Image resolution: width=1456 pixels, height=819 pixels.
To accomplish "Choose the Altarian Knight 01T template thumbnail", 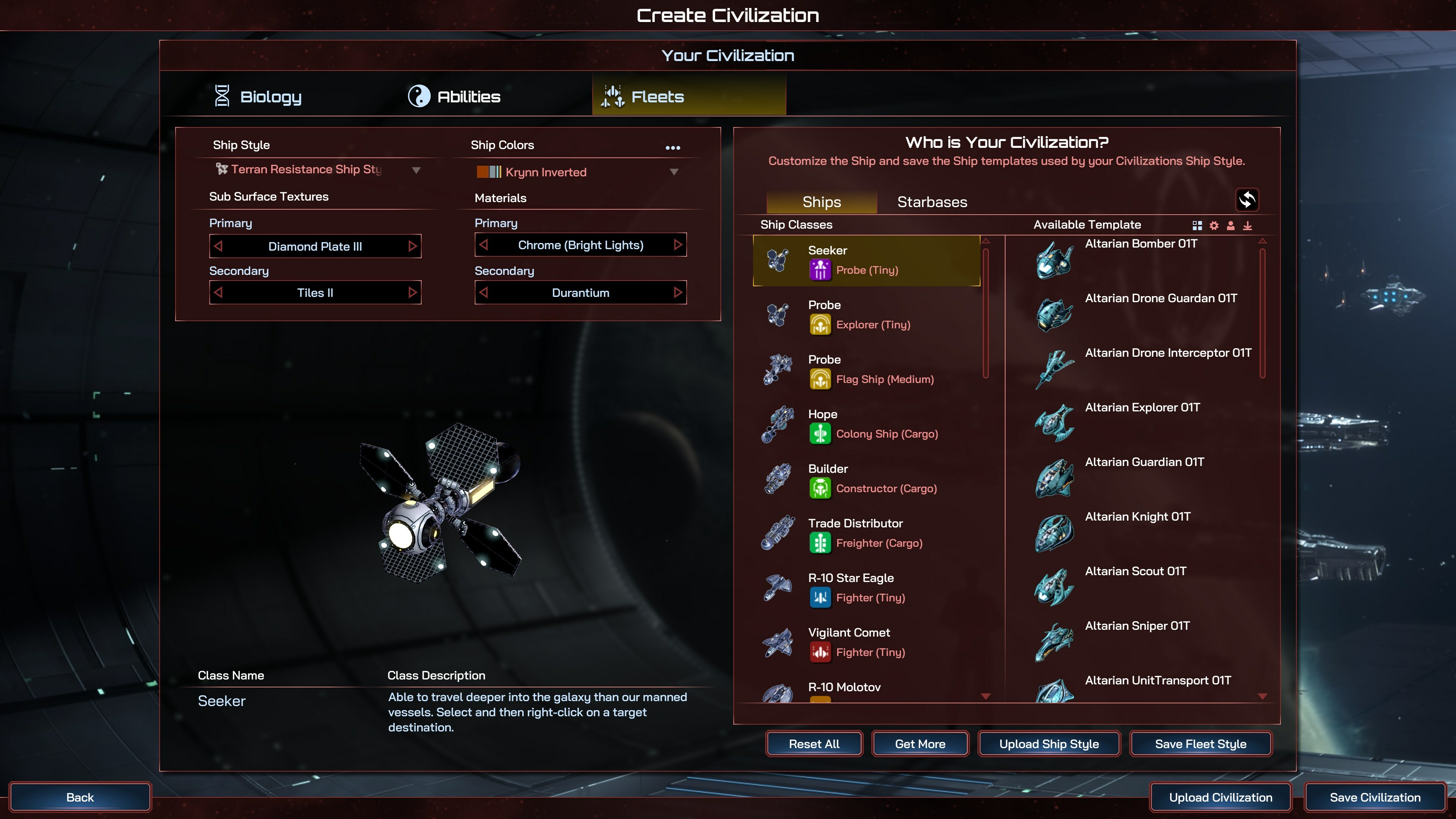I will pyautogui.click(x=1054, y=533).
